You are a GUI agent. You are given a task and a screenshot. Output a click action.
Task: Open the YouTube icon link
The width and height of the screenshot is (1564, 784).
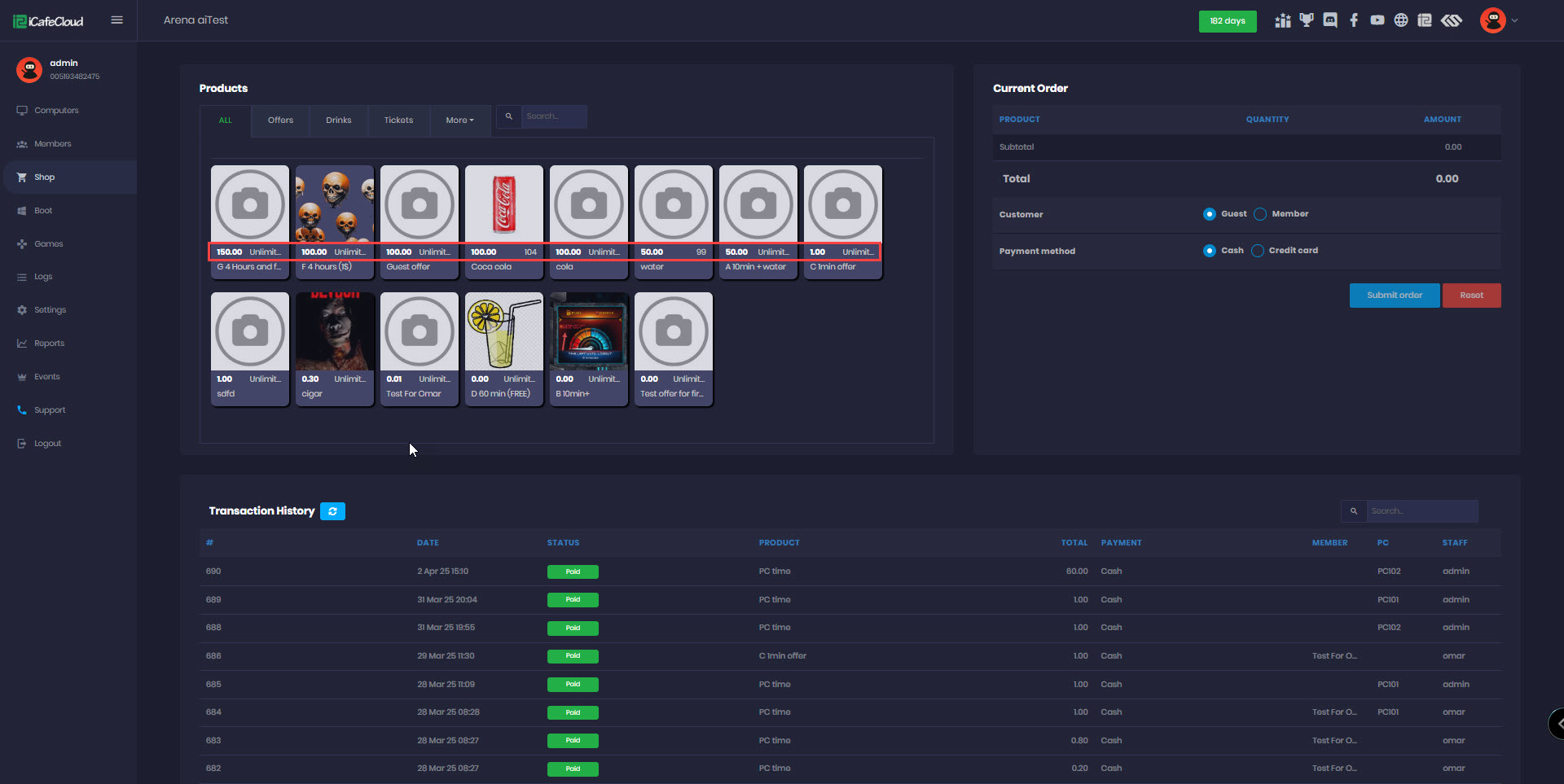[x=1377, y=20]
